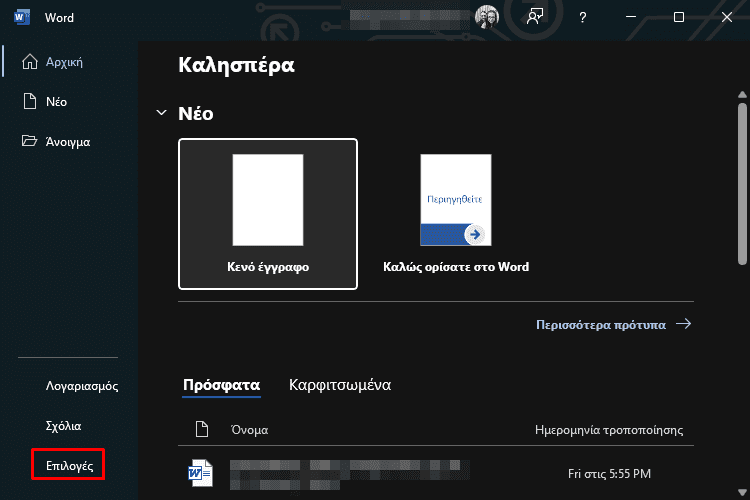Viewport: 750px width, 500px height.
Task: Maximize the Word window
Action: [x=679, y=17]
